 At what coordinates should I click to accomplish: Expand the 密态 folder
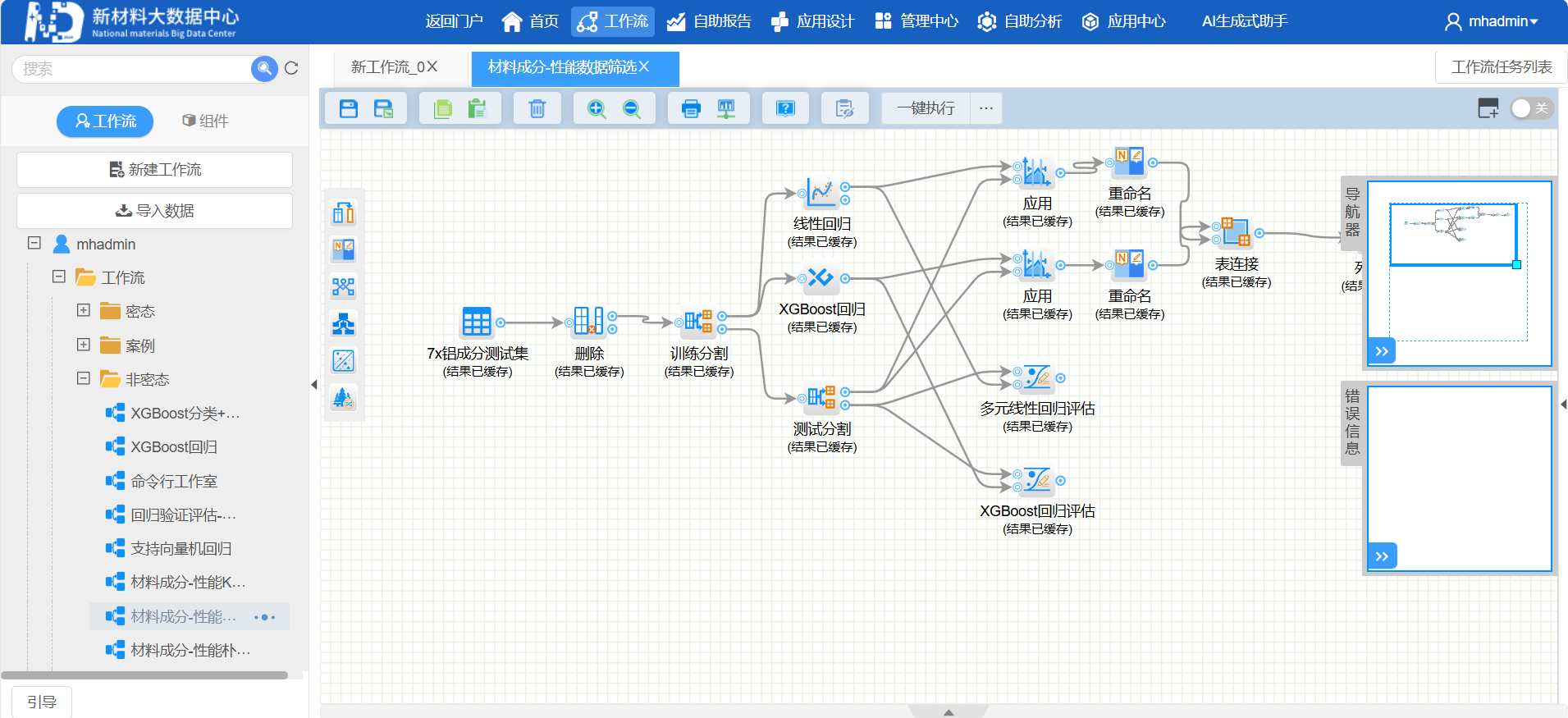point(84,310)
